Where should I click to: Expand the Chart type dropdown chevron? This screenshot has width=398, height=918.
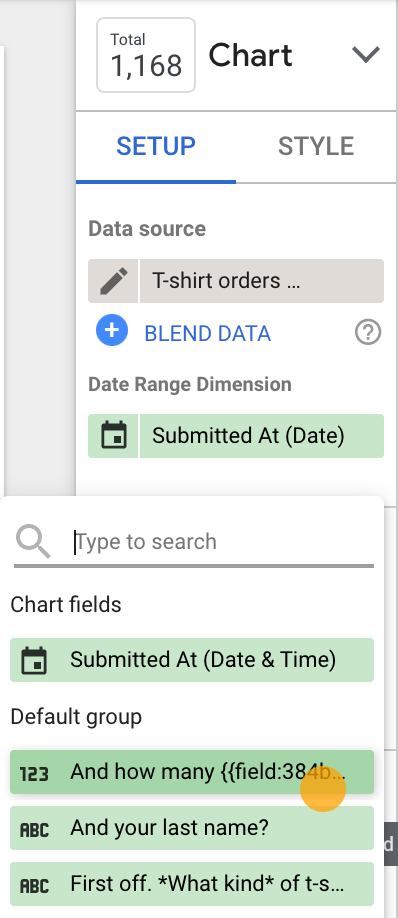tap(366, 55)
